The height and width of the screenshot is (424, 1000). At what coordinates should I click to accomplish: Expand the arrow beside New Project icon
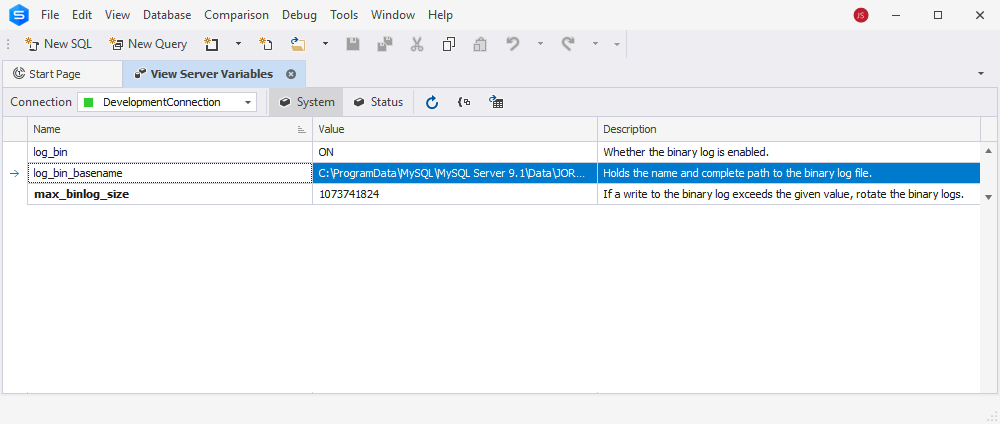(239, 44)
